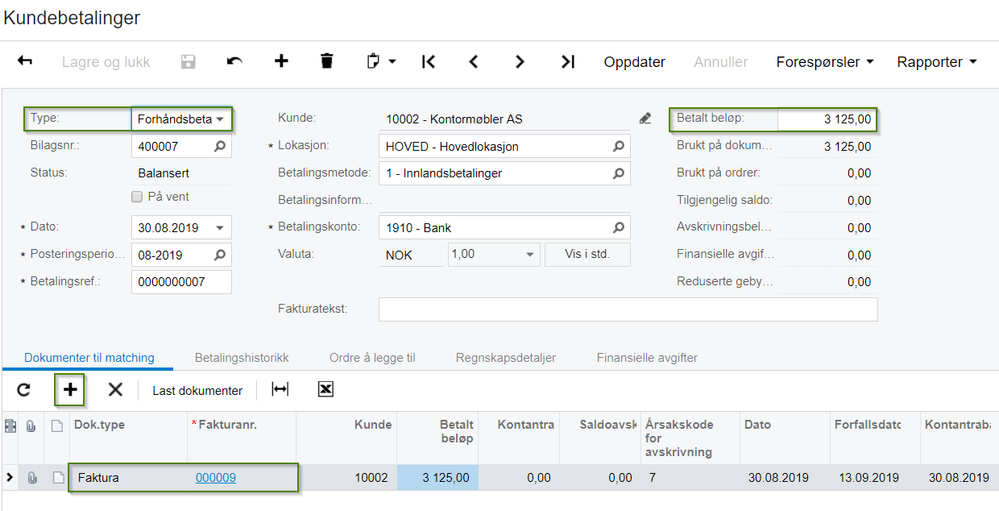Image resolution: width=999 pixels, height=511 pixels.
Task: Click the delete trash can icon
Action: click(327, 61)
